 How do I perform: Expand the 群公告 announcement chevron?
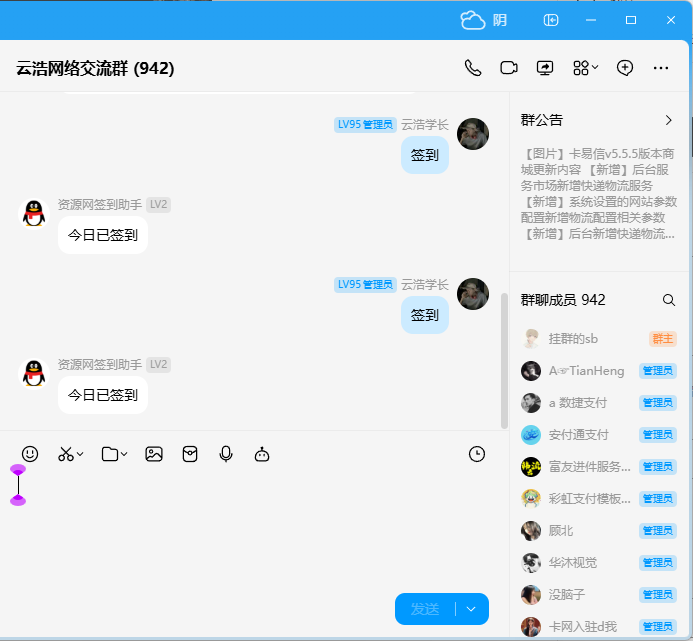(669, 120)
